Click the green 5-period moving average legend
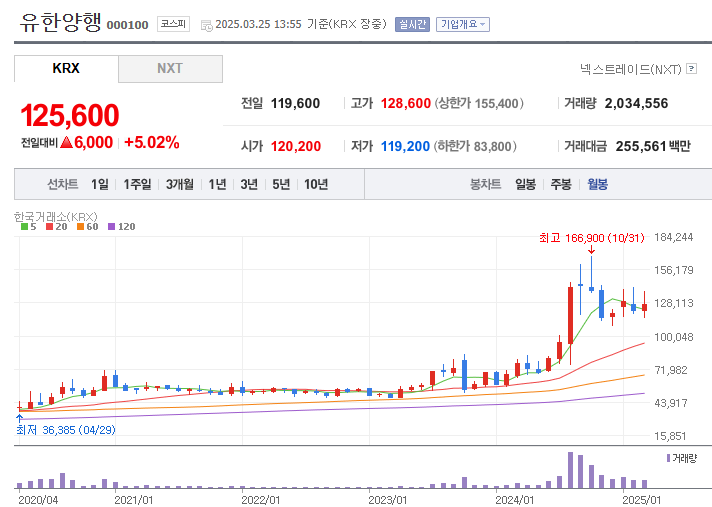Viewport: 712px width, 507px height. (29, 226)
